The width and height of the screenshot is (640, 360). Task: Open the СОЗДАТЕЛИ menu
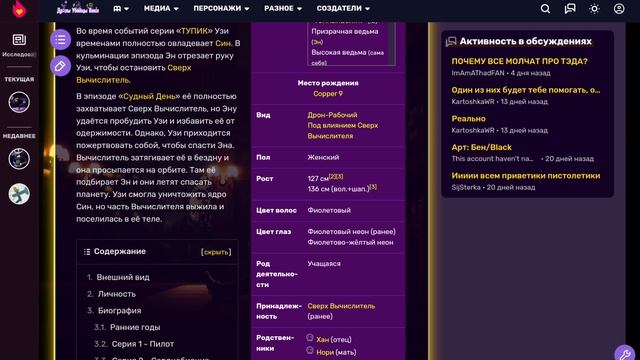tap(343, 9)
